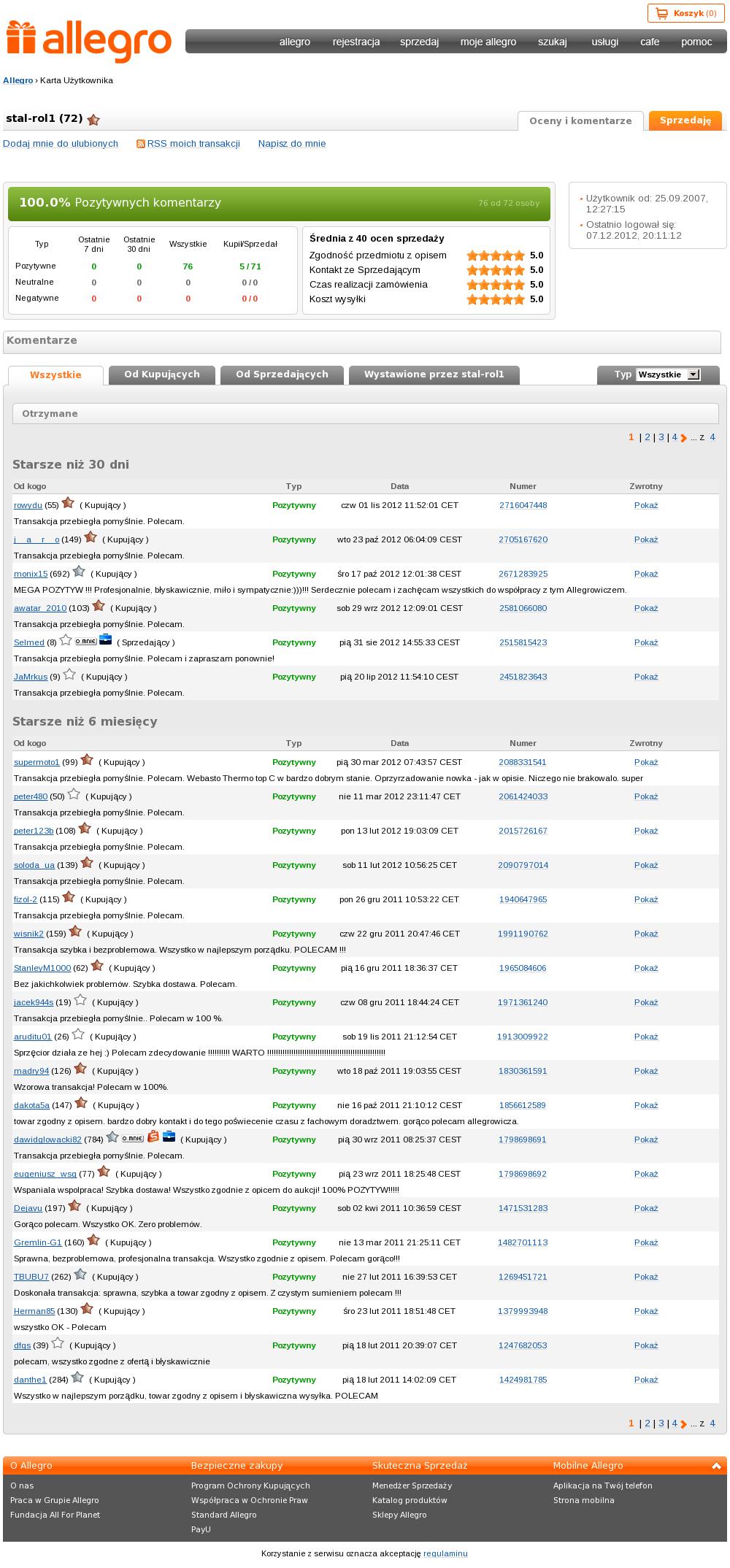Open the "szukaj" menu item

(x=553, y=42)
